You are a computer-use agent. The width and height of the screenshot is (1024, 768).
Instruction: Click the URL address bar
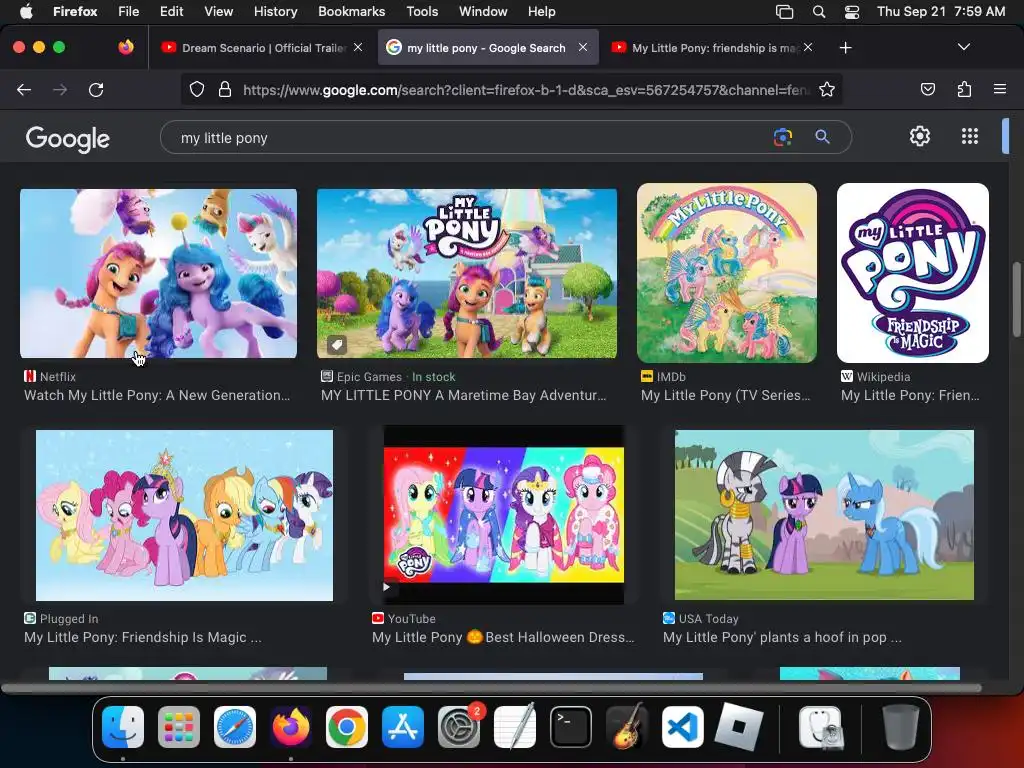526,89
